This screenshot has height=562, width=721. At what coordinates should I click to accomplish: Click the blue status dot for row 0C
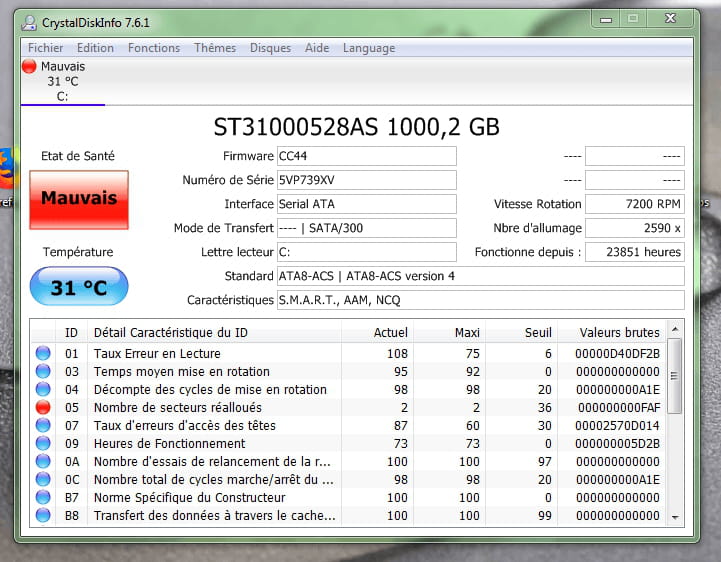coord(43,479)
